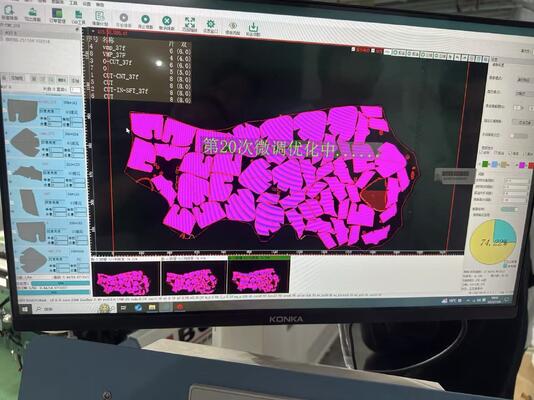Click the teal progress bar under the parts list
This screenshot has height=400, width=534.
click(60, 283)
